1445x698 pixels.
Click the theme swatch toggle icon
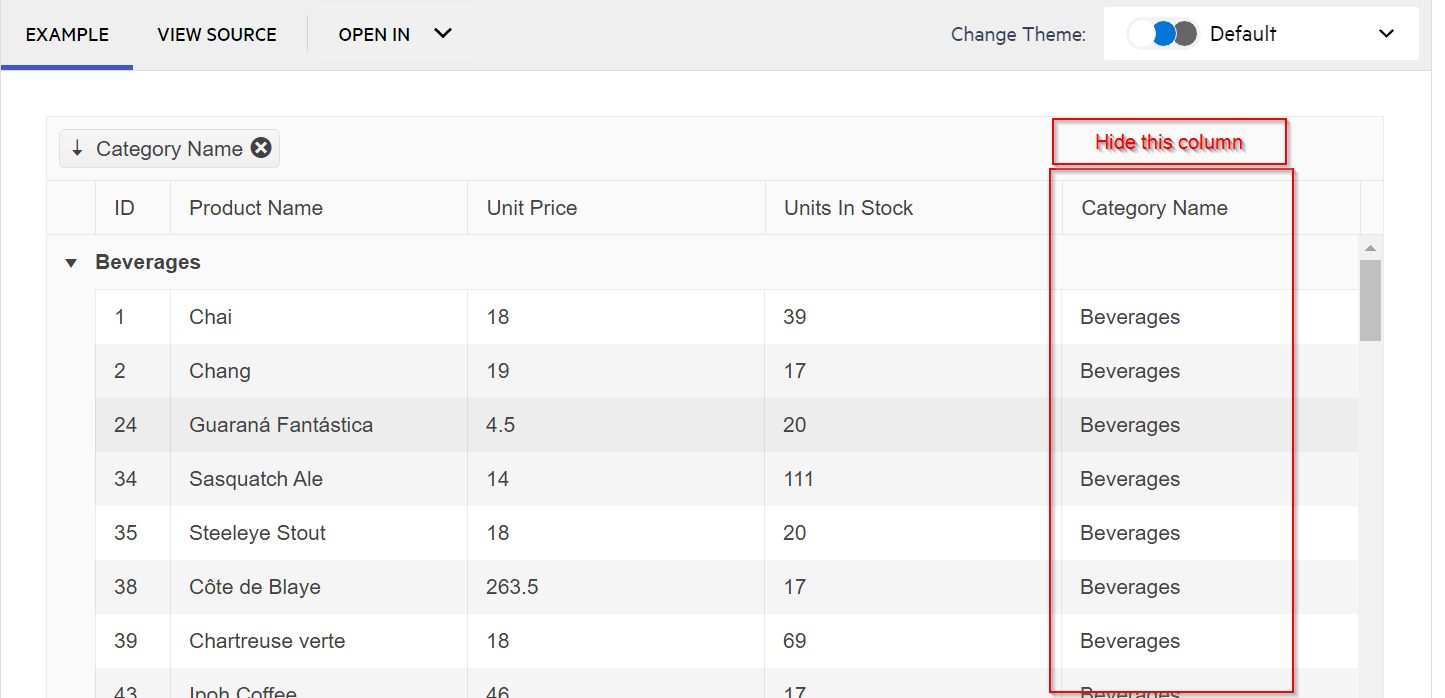point(1162,34)
